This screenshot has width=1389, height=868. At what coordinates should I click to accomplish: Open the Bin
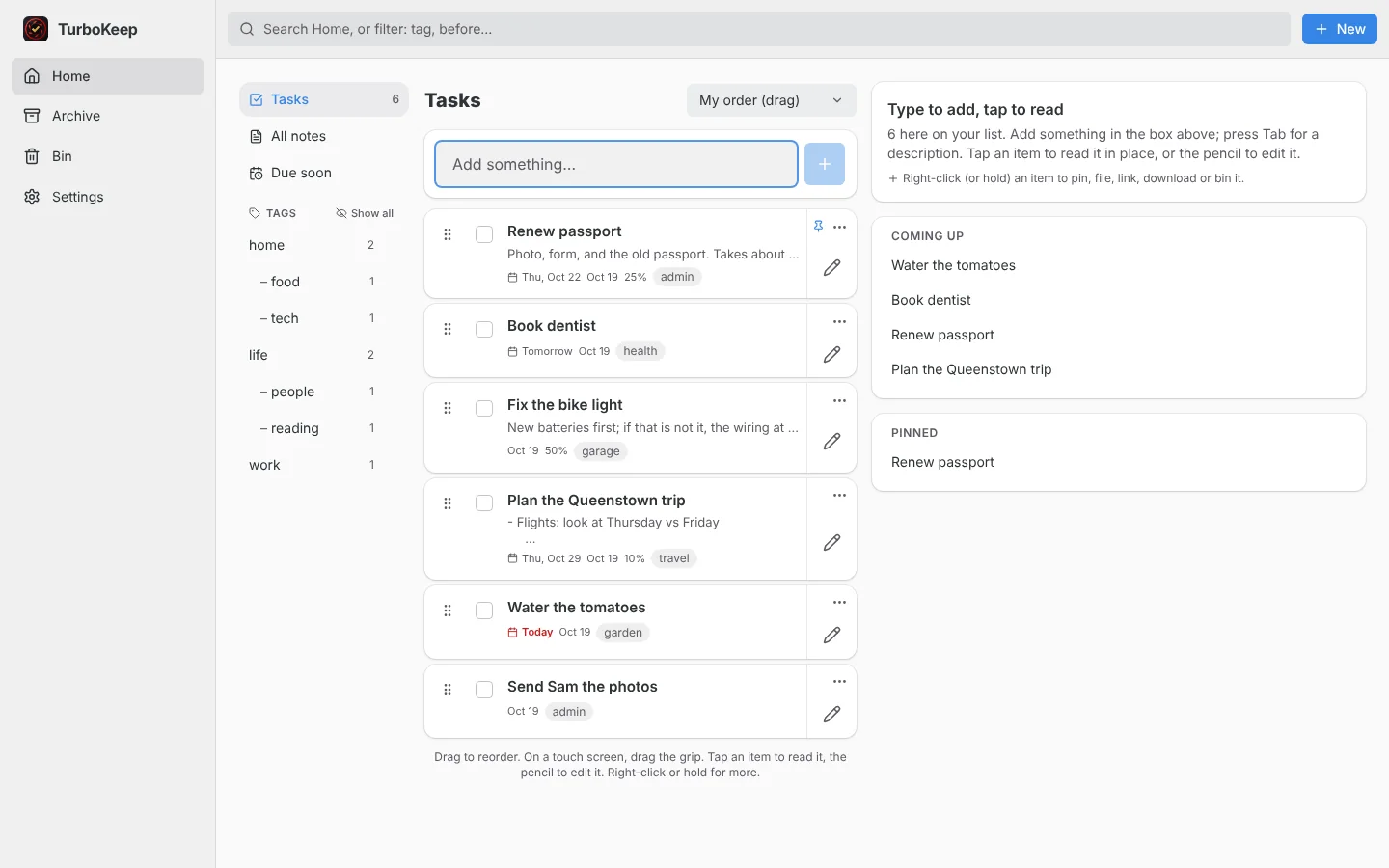click(107, 156)
